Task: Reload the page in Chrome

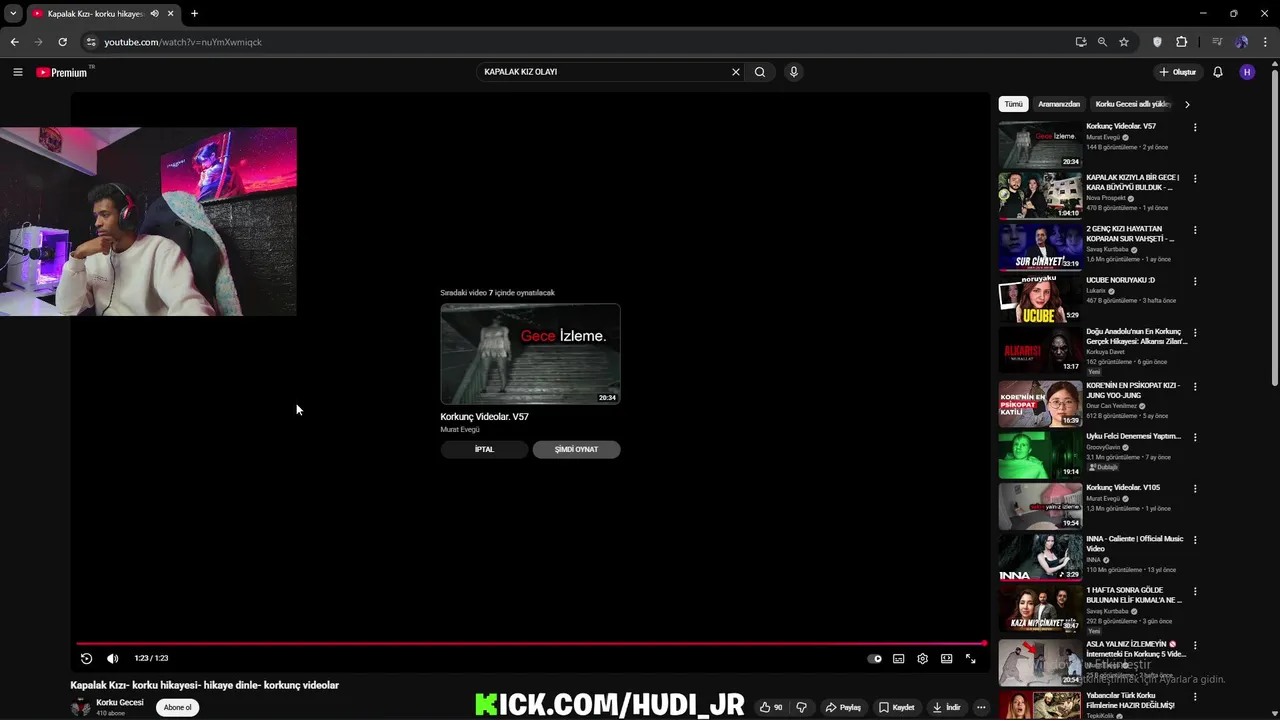Action: (62, 42)
